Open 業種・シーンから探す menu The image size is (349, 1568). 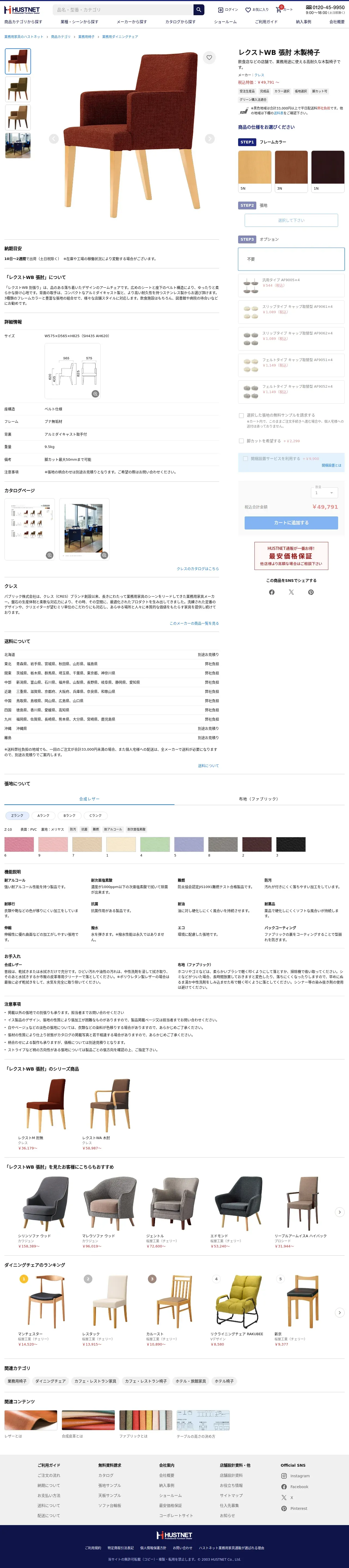[x=79, y=22]
